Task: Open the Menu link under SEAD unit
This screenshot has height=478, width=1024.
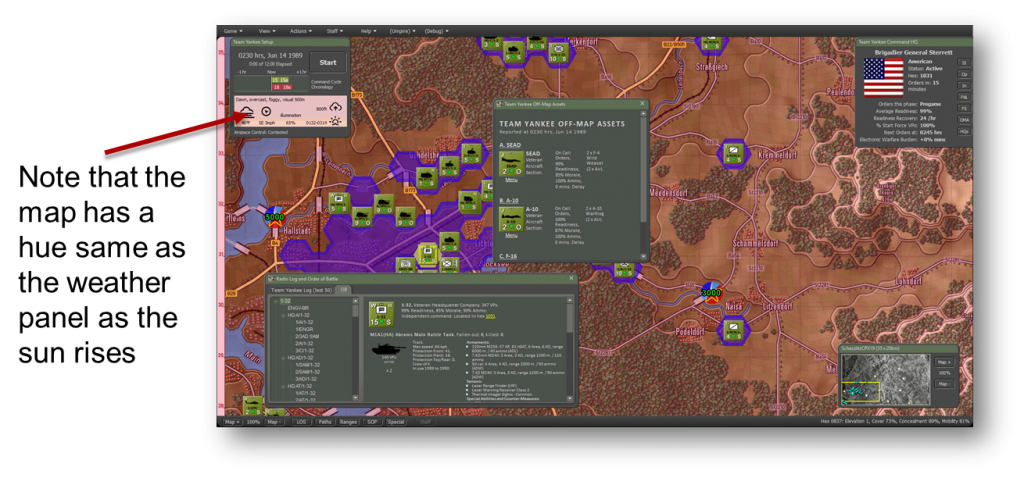Action: click(x=511, y=180)
